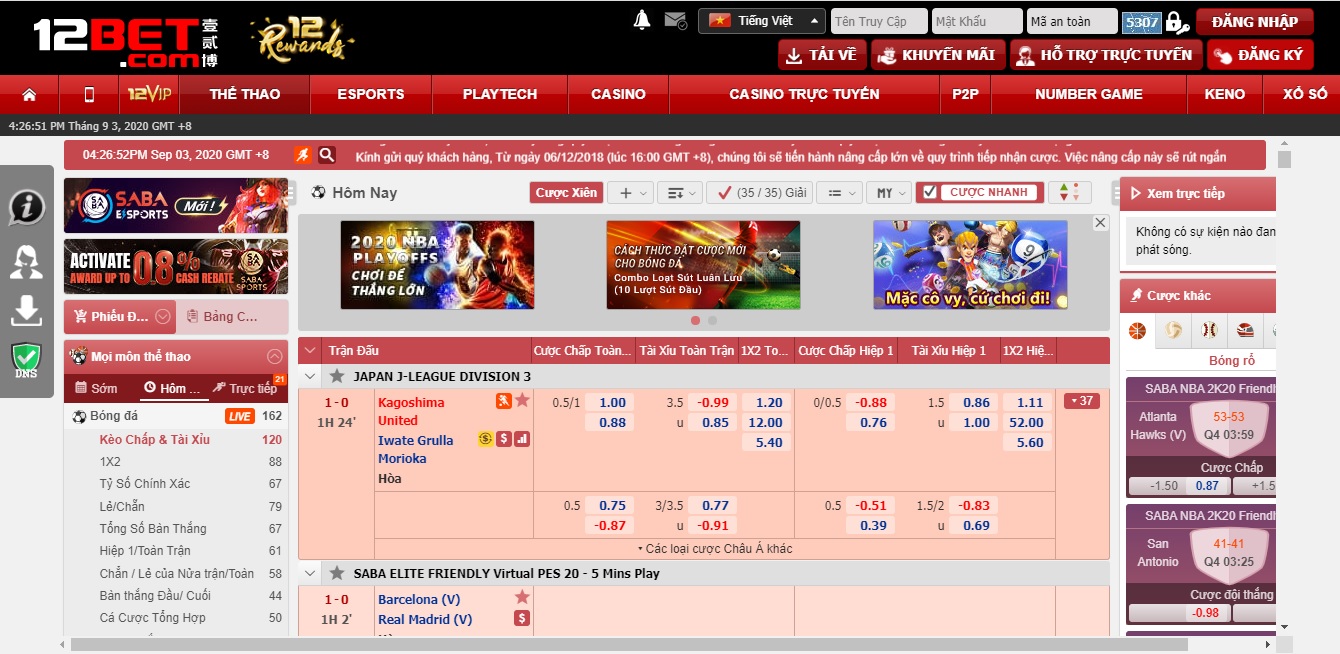Click the football icon beside Bóng đá
Screen dimensions: 1340x654
(x=79, y=416)
